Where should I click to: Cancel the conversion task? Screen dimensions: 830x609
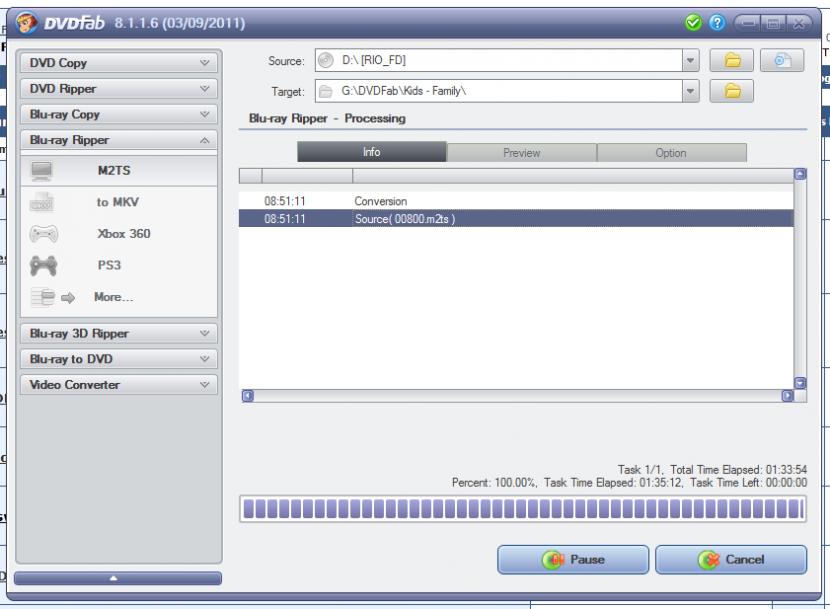point(731,560)
